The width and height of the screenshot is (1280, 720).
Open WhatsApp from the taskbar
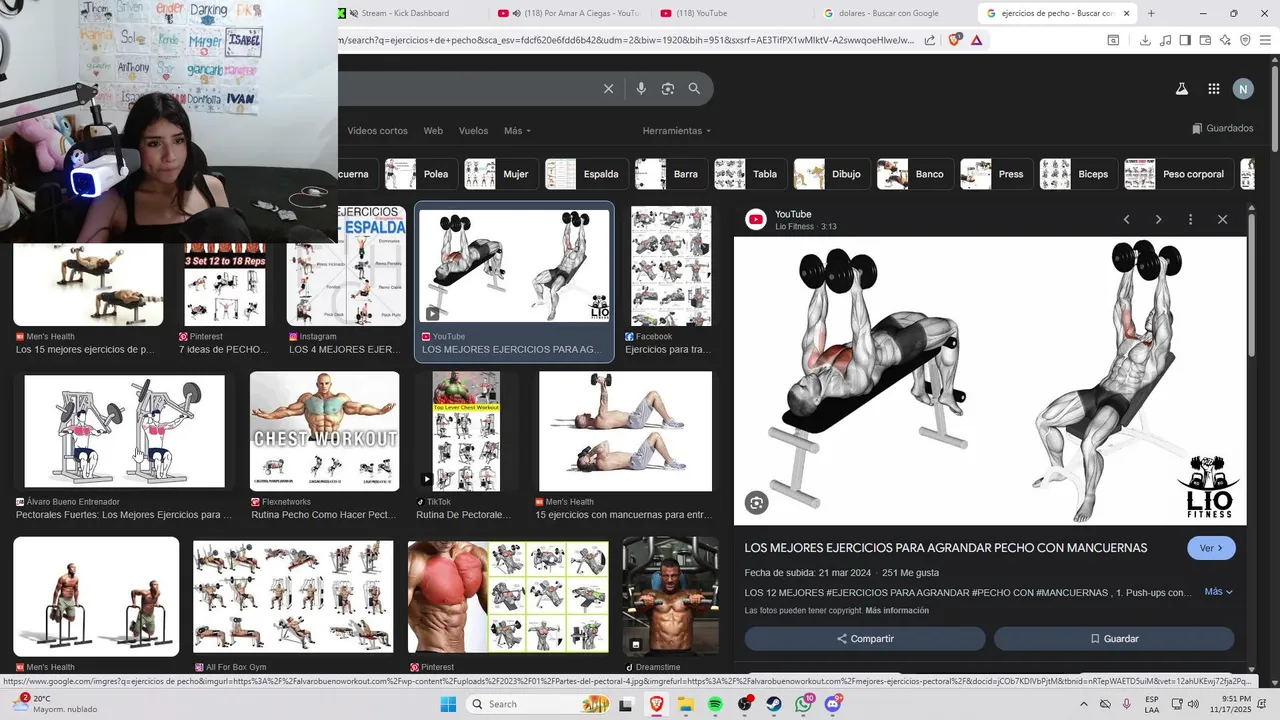click(804, 704)
